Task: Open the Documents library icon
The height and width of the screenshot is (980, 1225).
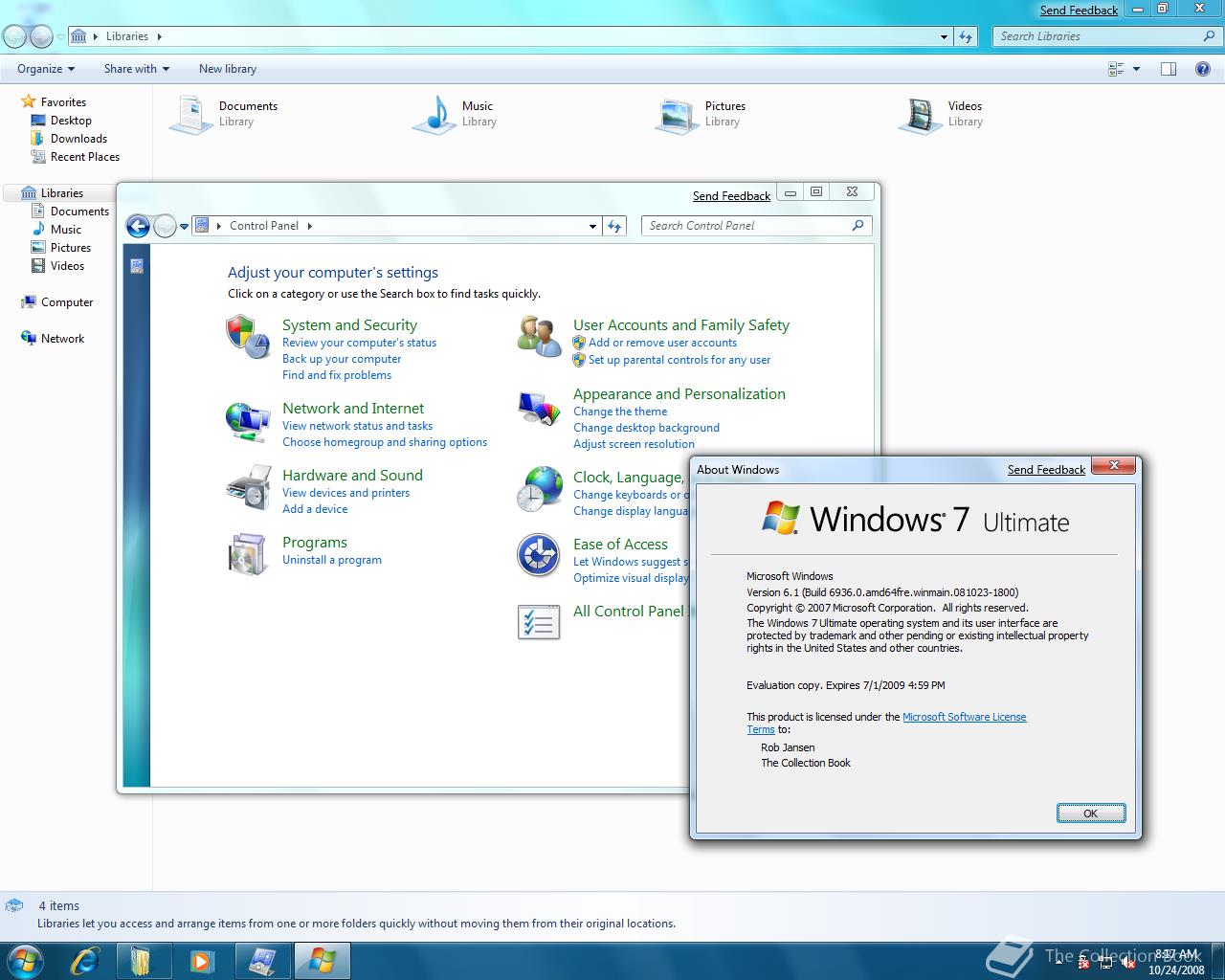Action: tap(190, 114)
